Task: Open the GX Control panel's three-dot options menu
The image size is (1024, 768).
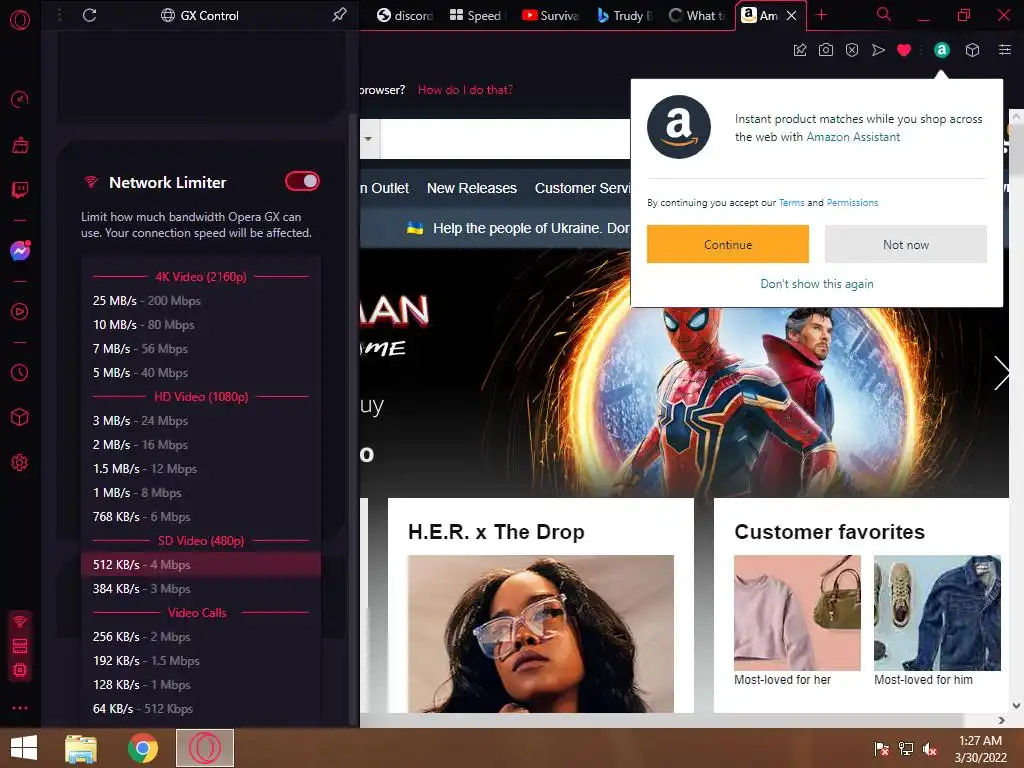Action: [x=59, y=15]
